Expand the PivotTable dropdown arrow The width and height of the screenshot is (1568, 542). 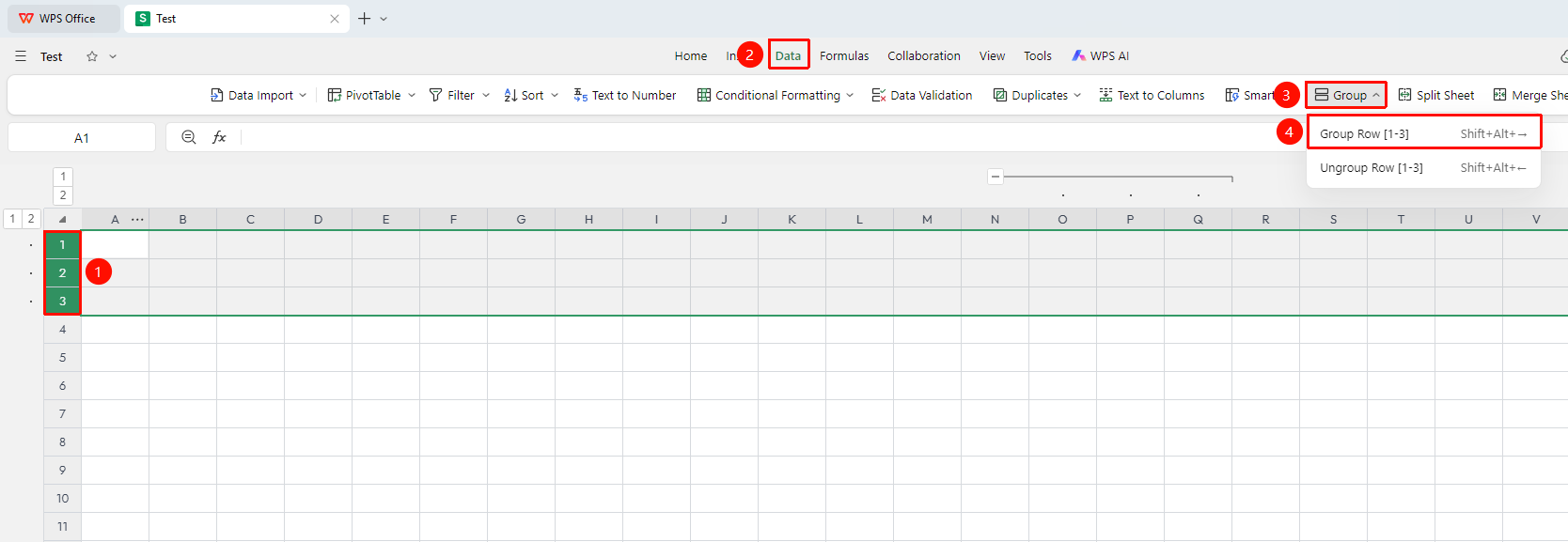412,95
